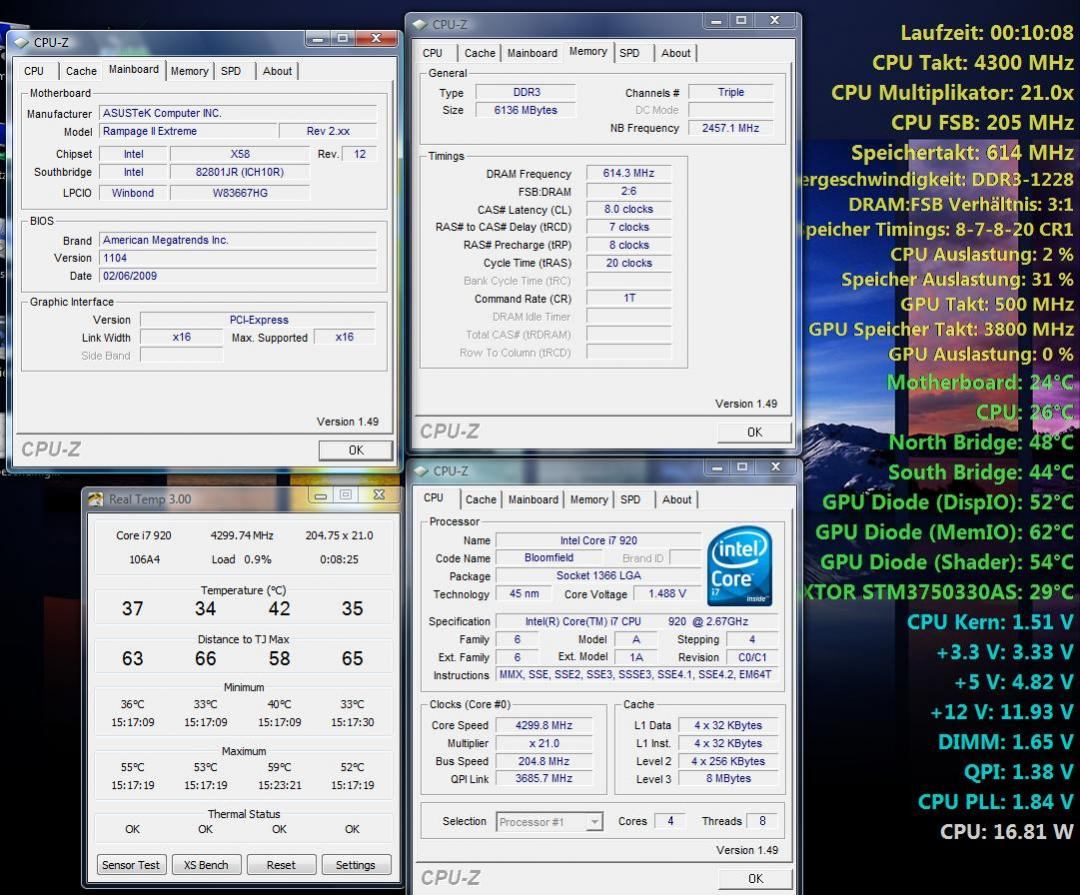Image resolution: width=1080 pixels, height=895 pixels.
Task: Click the Cycle Time tRAS value 20 clocks
Action: pos(629,263)
